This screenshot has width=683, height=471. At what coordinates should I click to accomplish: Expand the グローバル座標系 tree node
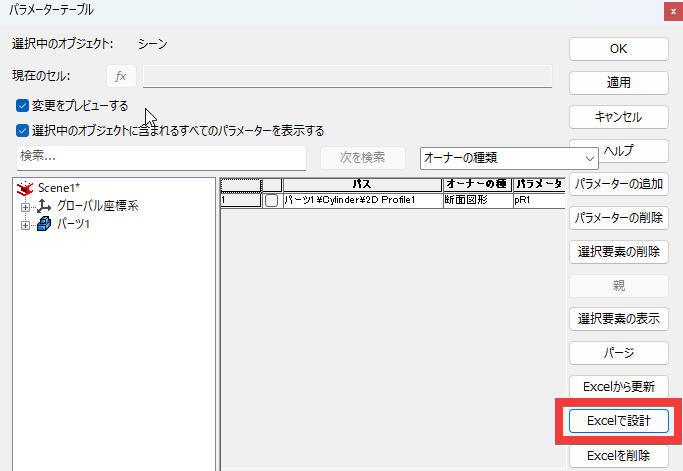[25, 207]
